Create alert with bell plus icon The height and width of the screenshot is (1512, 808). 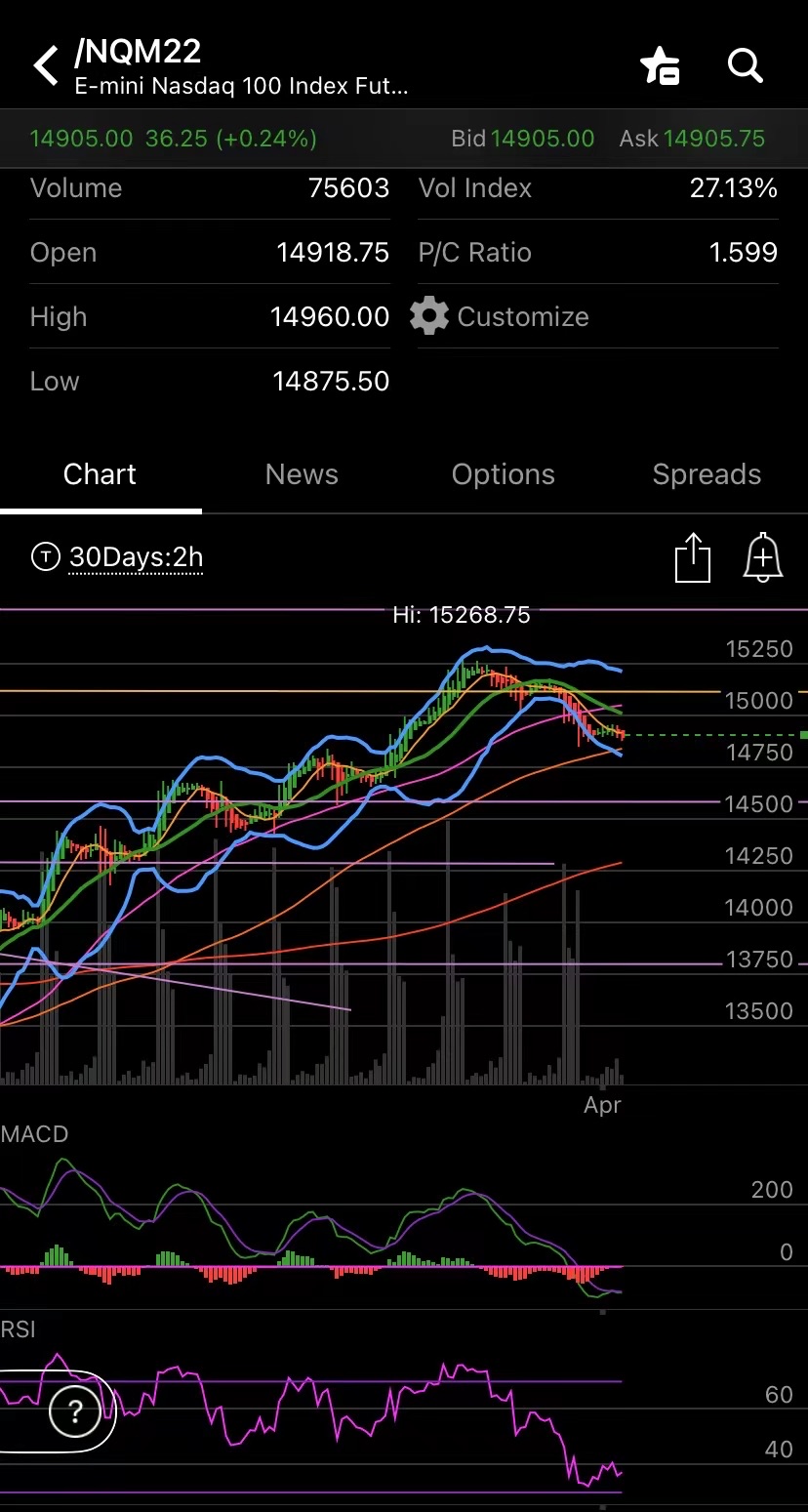pyautogui.click(x=763, y=557)
